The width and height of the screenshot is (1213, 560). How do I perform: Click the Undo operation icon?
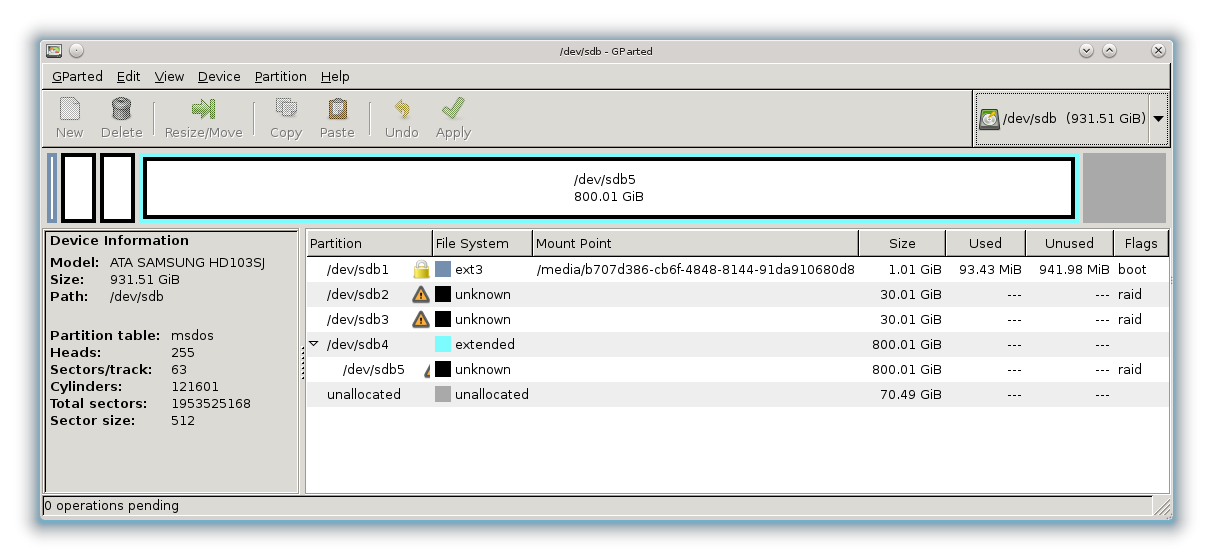(401, 109)
